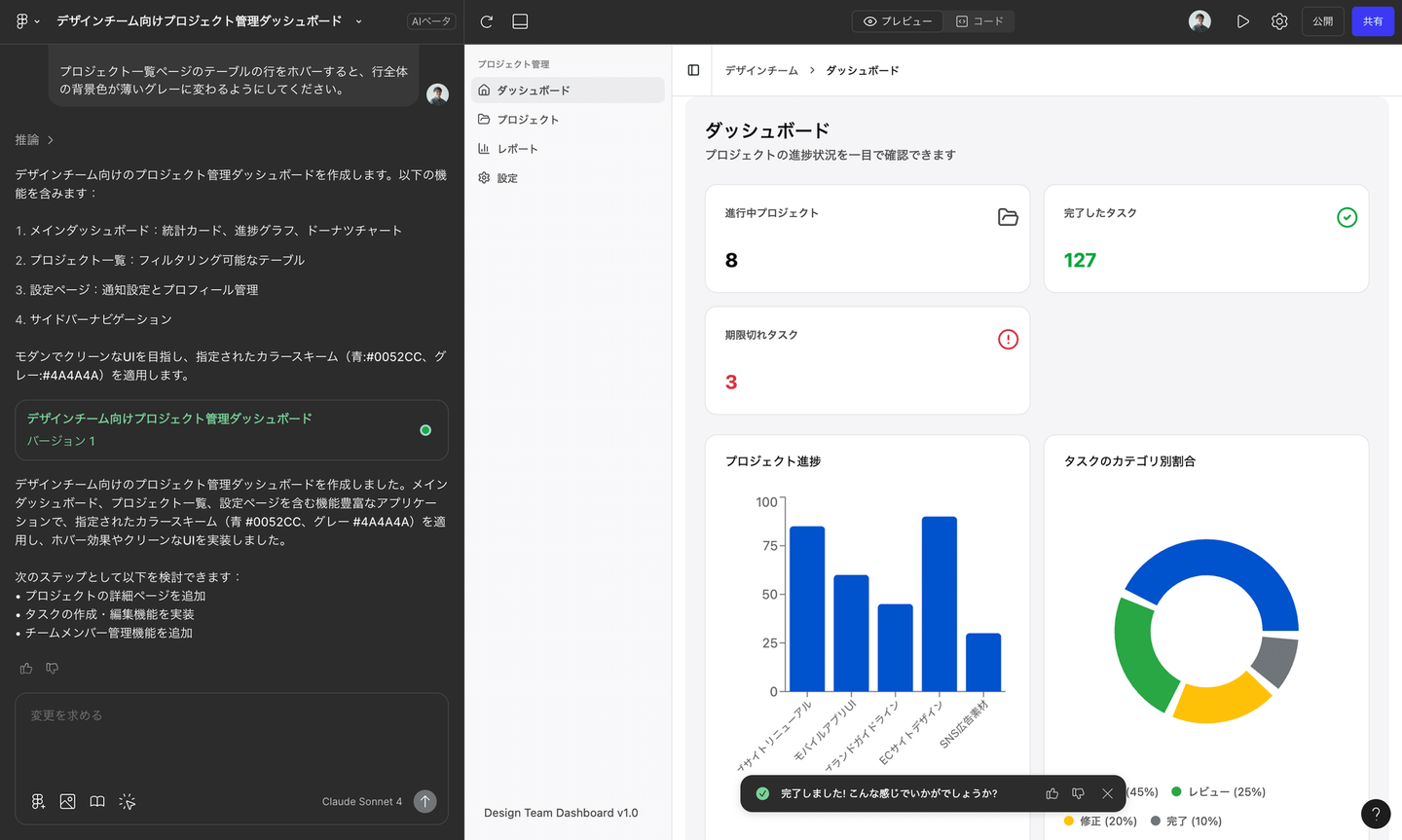Toggle the device layout icon
This screenshot has height=840, width=1402.
pyautogui.click(x=520, y=21)
